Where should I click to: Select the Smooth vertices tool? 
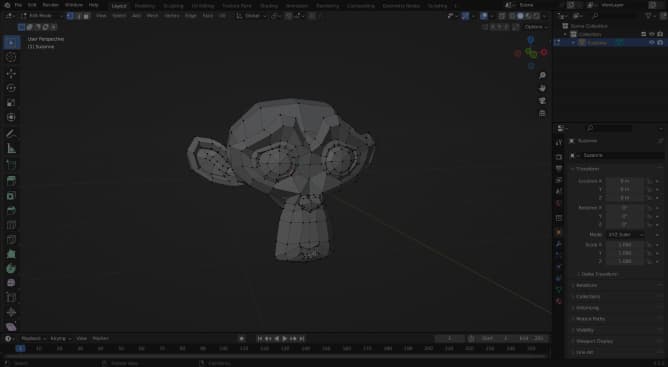pos(11,283)
